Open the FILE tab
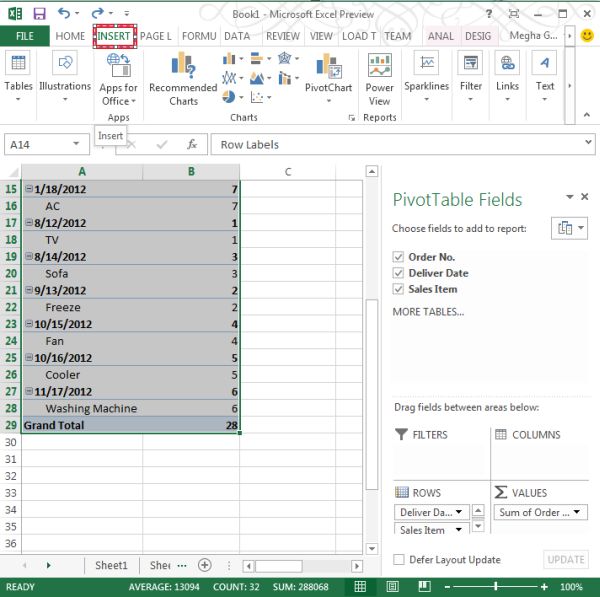600x597 pixels. click(24, 36)
